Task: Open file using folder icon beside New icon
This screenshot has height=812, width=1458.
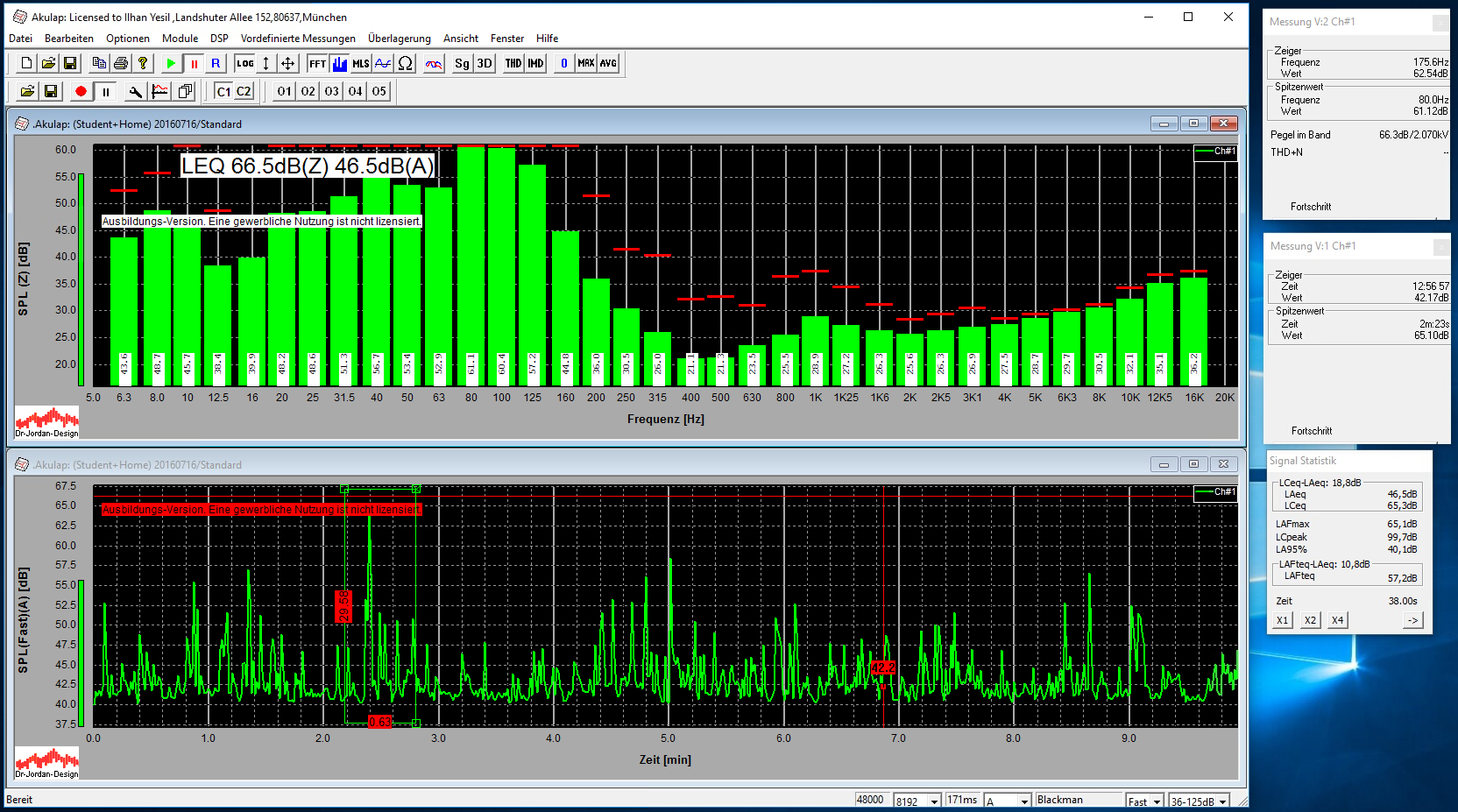Action: [x=48, y=63]
